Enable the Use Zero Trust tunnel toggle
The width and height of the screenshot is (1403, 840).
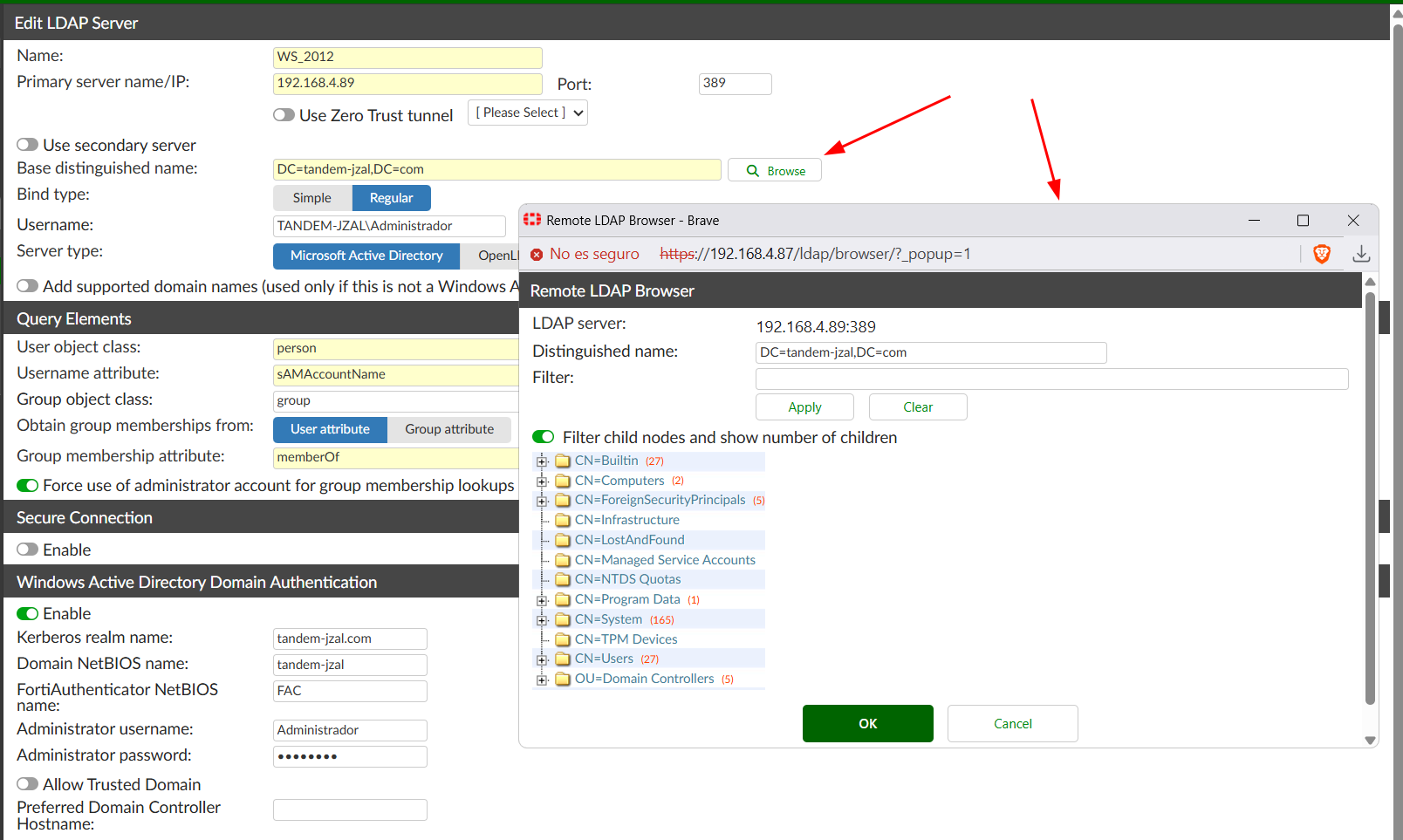pos(284,115)
